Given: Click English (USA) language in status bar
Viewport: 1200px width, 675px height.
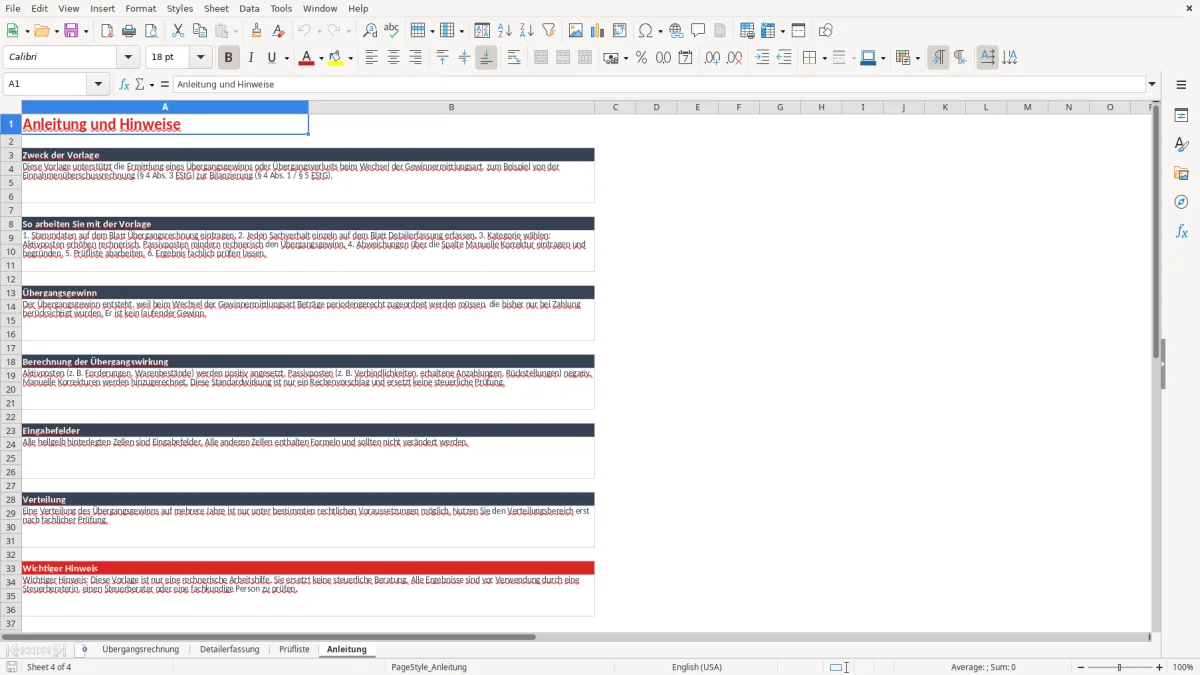Looking at the screenshot, I should click(696, 667).
